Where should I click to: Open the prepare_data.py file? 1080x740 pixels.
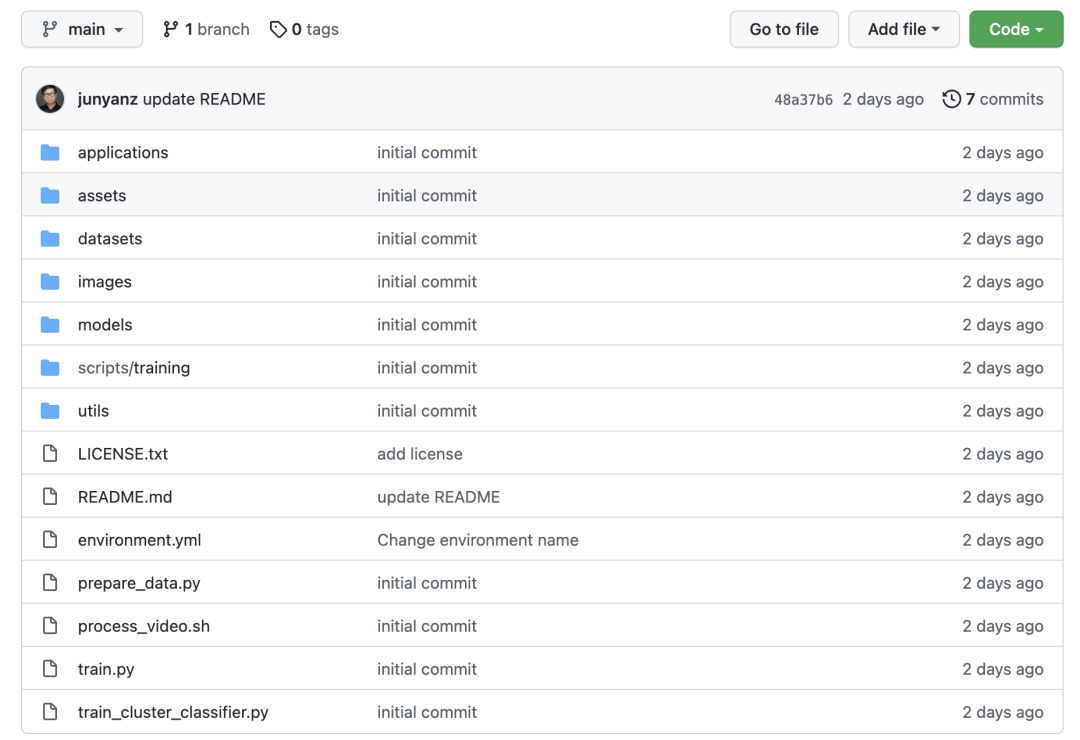pos(138,583)
